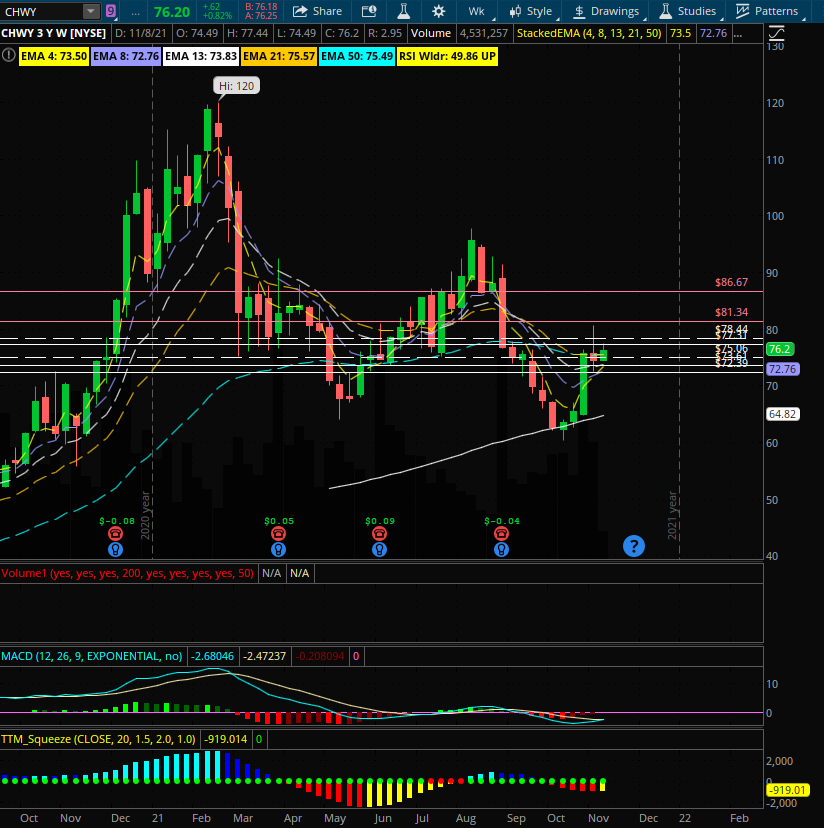The height and width of the screenshot is (828, 824).
Task: Open the Studies menu
Action: pyautogui.click(x=689, y=11)
